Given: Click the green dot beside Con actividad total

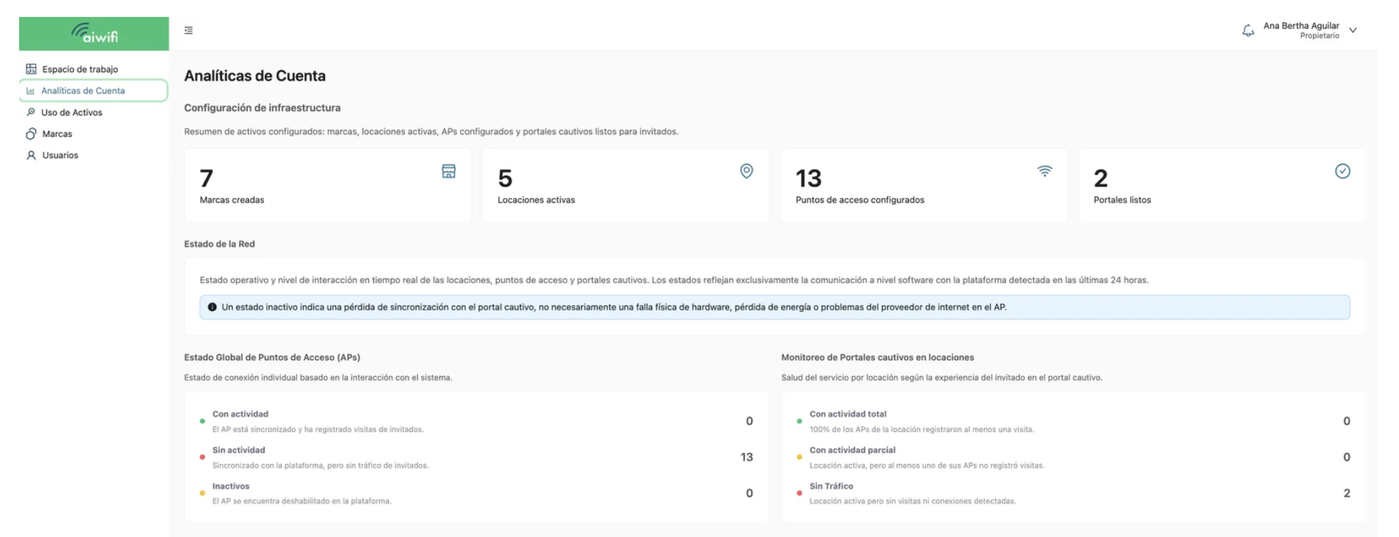Looking at the screenshot, I should click(x=799, y=421).
